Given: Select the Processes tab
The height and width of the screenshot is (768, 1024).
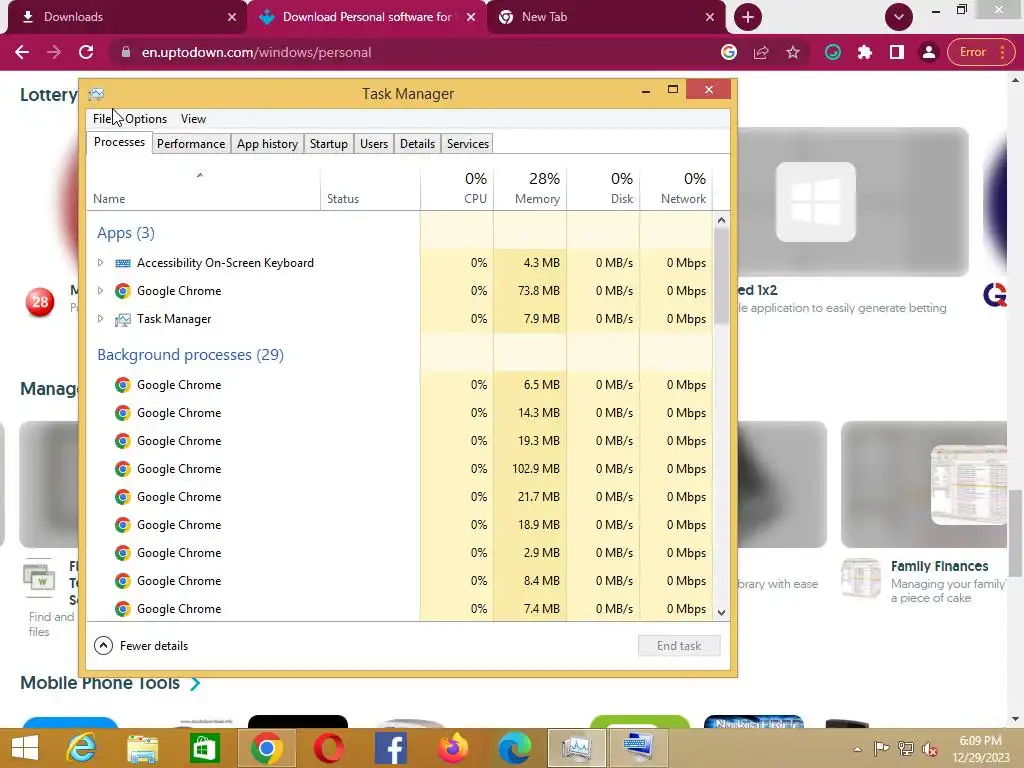Looking at the screenshot, I should pyautogui.click(x=120, y=142).
